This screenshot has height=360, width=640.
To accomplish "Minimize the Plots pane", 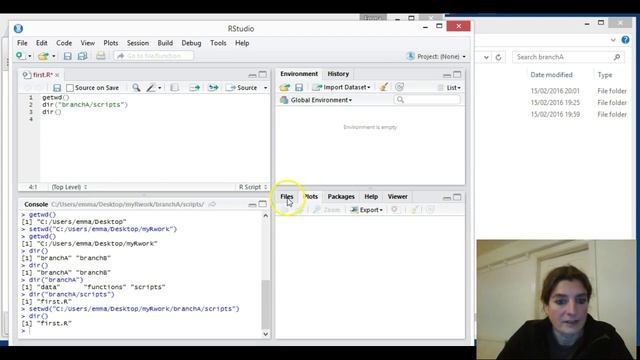I will click(x=447, y=198).
